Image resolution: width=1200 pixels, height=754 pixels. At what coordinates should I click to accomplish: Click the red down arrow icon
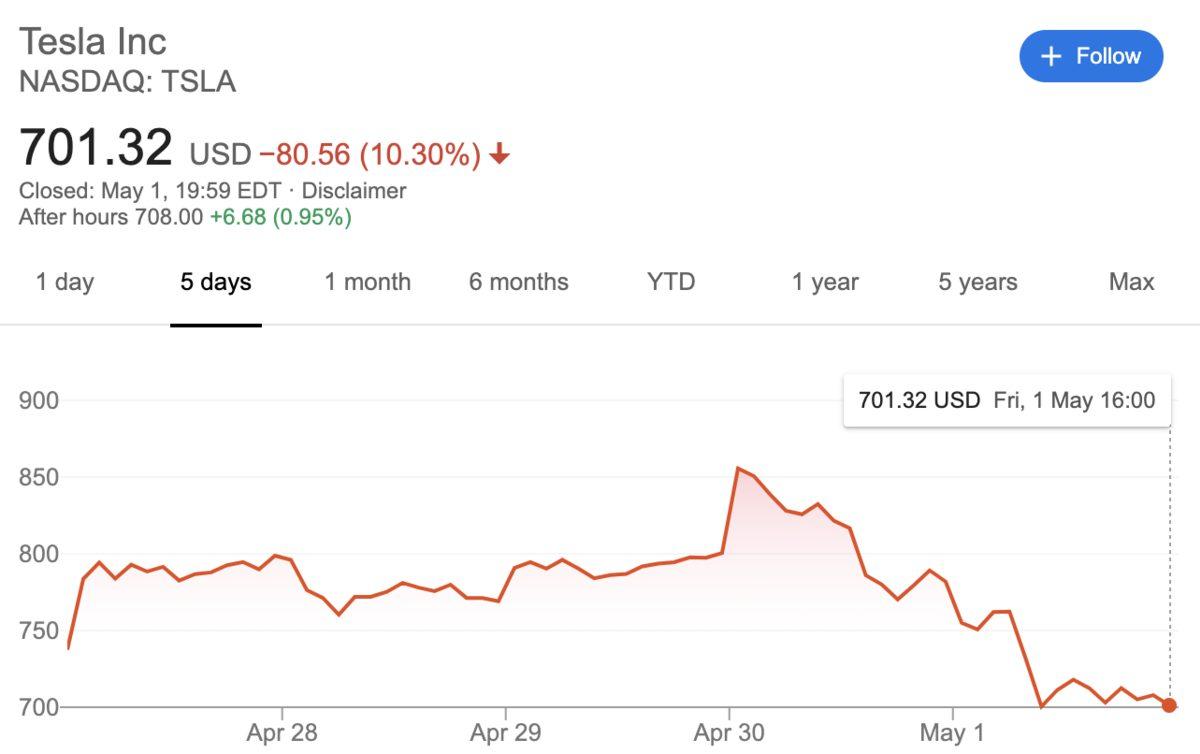500,155
